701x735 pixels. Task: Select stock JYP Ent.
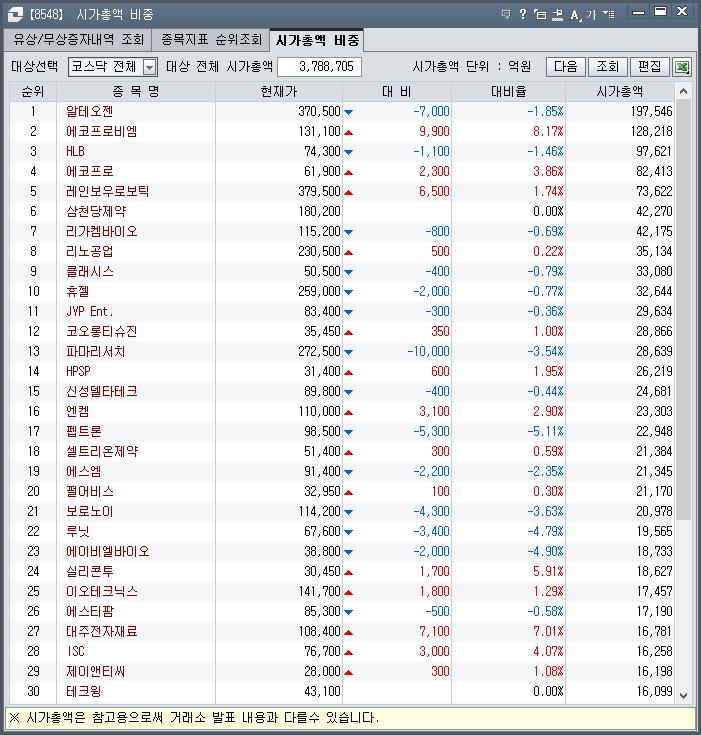click(90, 311)
